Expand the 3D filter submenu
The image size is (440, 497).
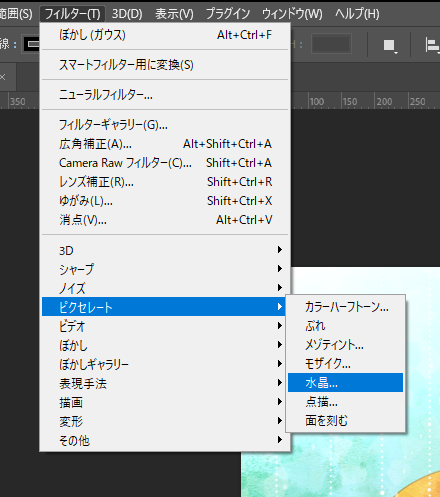[x=165, y=250]
